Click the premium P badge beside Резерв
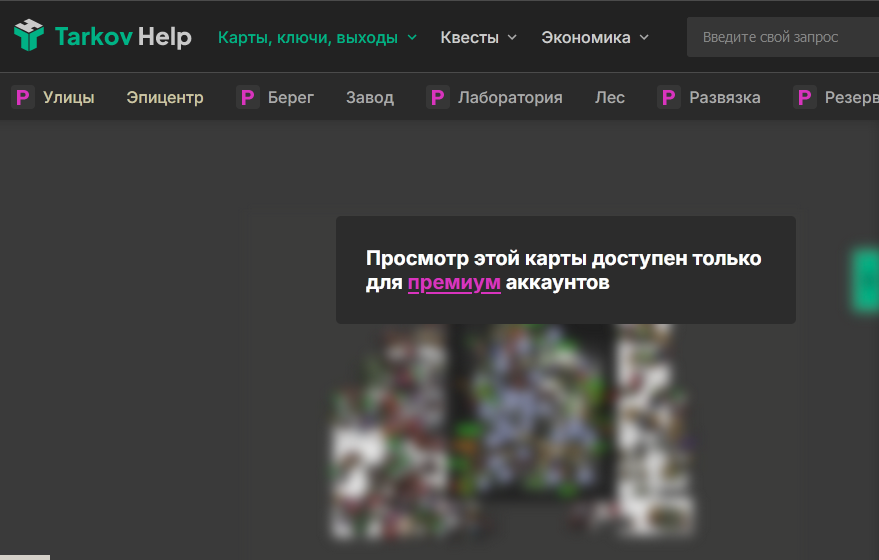Viewport: 879px width, 560px height. (x=804, y=97)
